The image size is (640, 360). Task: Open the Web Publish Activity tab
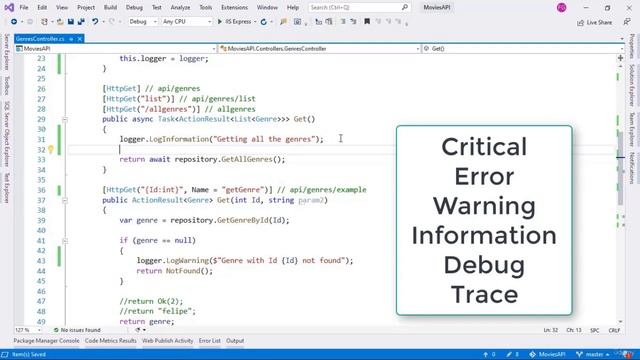[167, 341]
